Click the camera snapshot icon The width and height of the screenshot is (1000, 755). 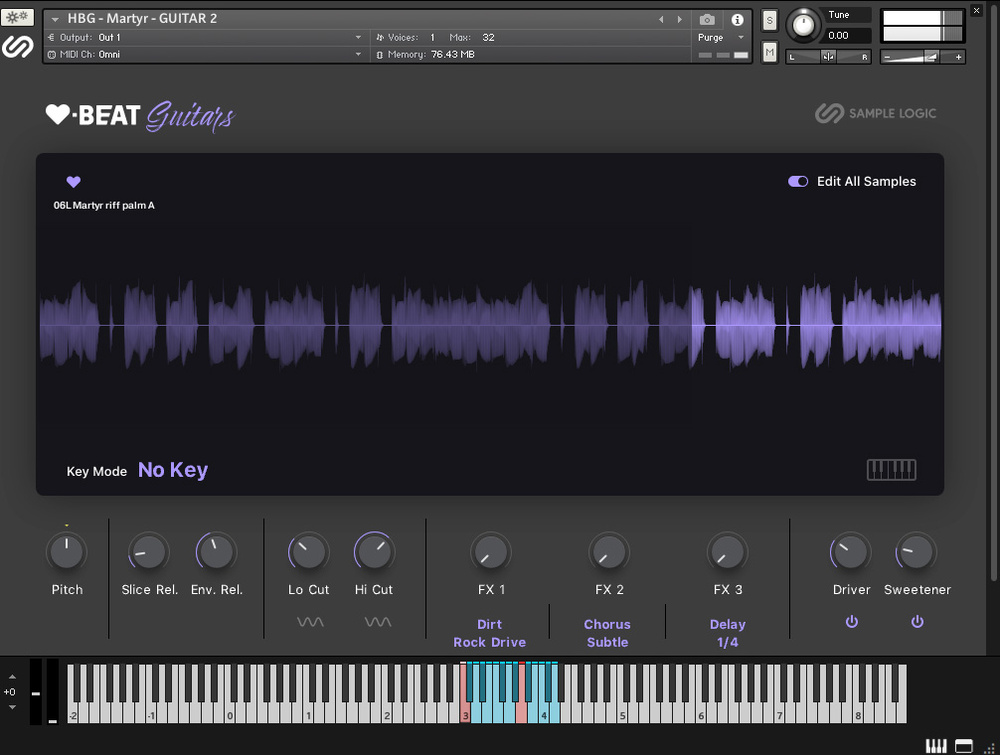pos(707,20)
